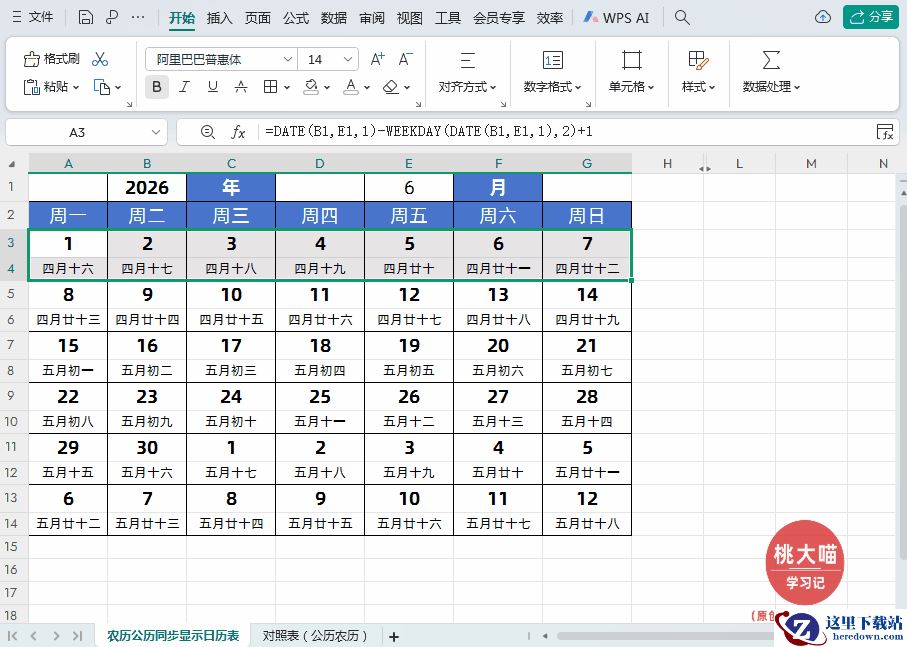The height and width of the screenshot is (647, 907).
Task: Click the search magnifier icon
Action: point(682,17)
